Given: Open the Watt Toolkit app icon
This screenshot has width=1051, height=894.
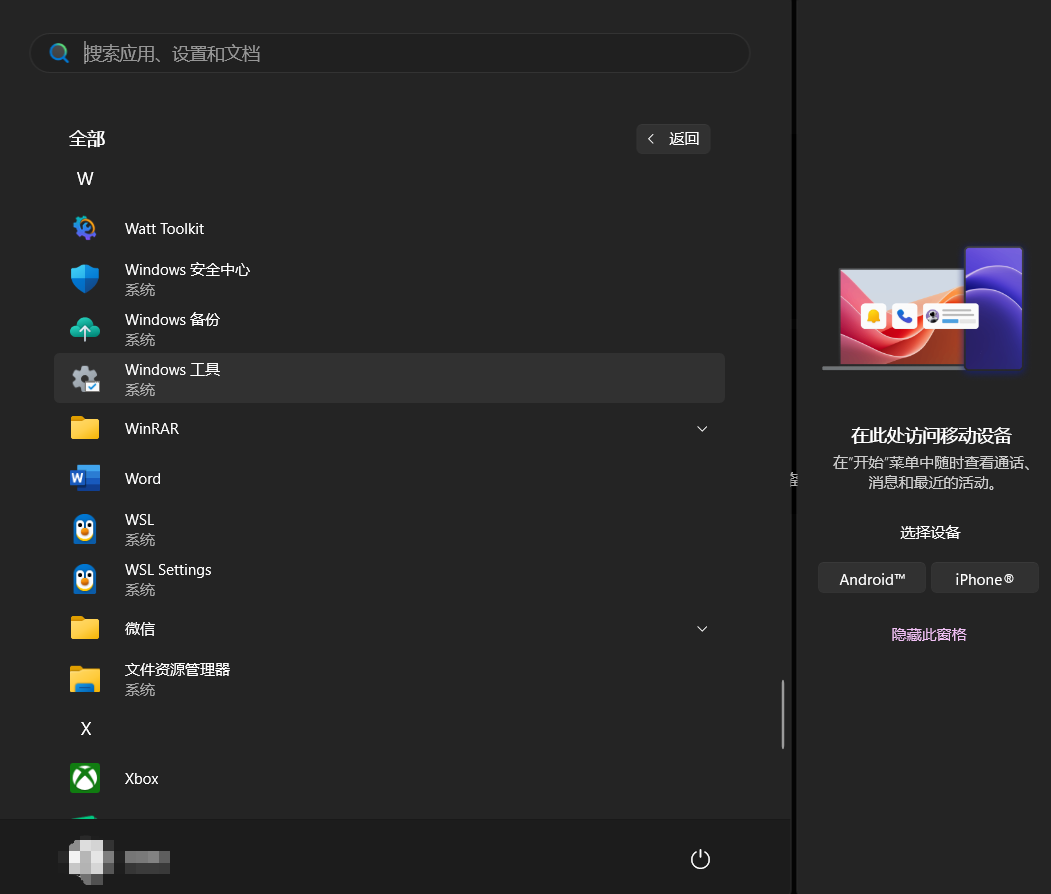Looking at the screenshot, I should [85, 229].
